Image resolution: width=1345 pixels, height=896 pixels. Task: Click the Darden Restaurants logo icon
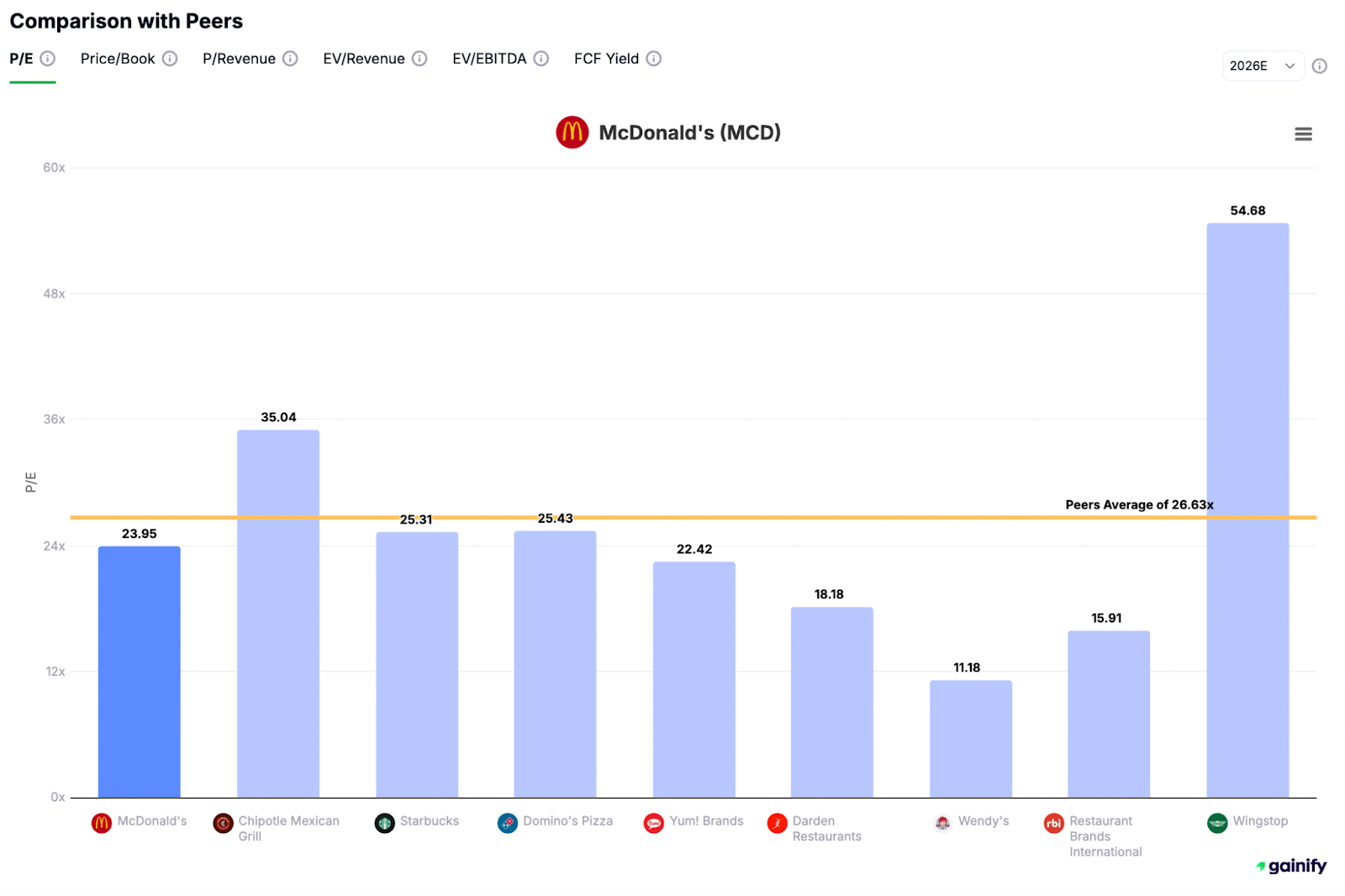coord(778,823)
